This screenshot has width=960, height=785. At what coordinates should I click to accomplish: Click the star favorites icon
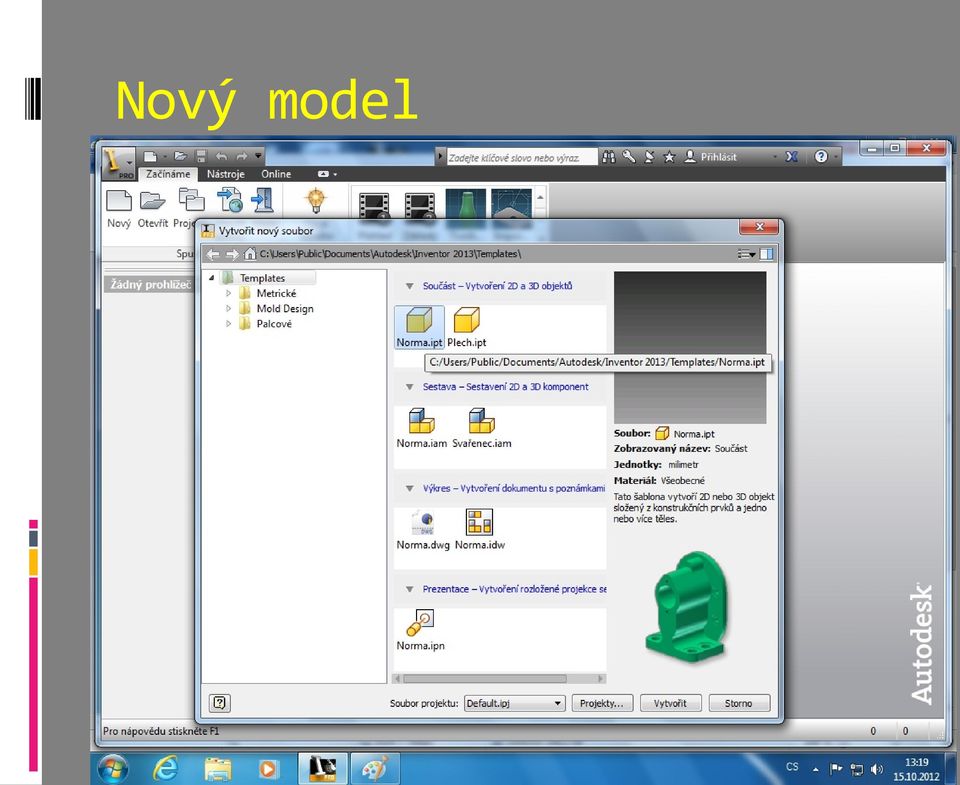coord(669,157)
